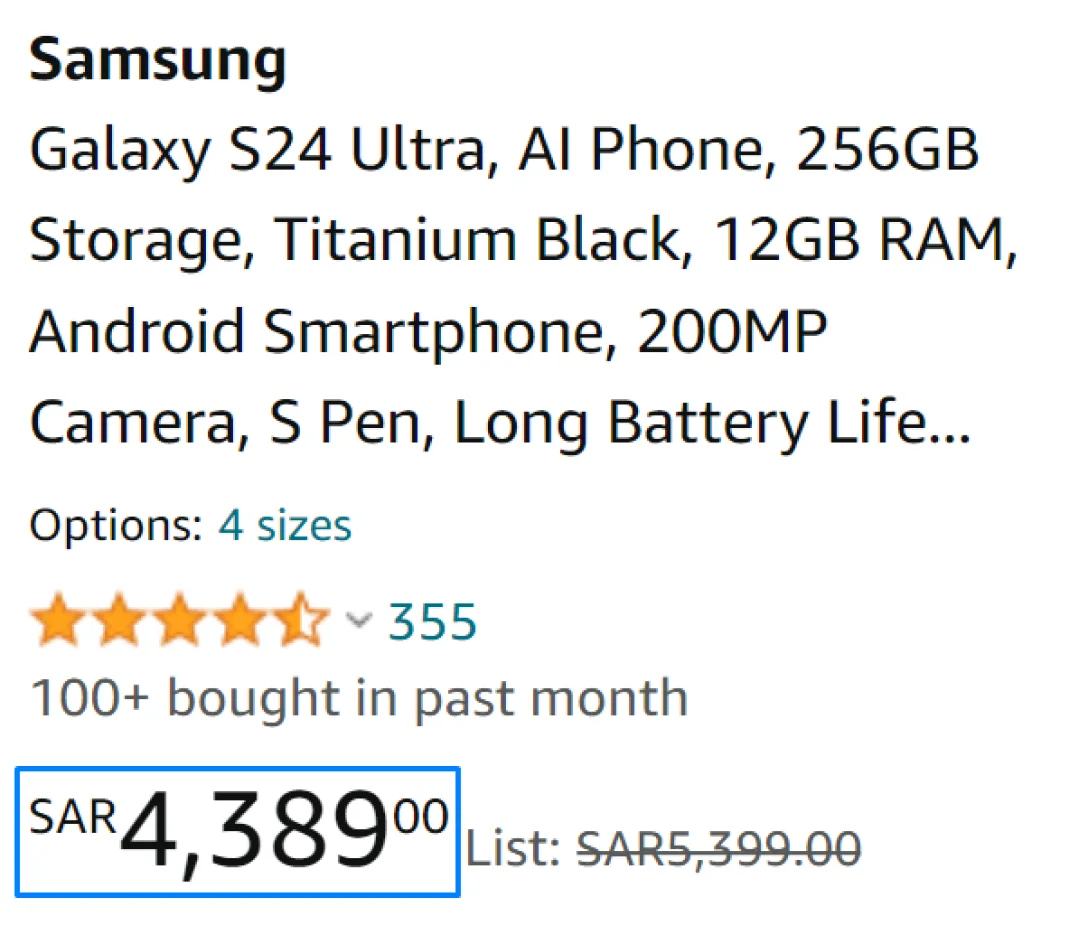Screen dimensions: 1088x932
Task: Click the Galaxy S24 Ultra product title
Action: (x=500, y=285)
